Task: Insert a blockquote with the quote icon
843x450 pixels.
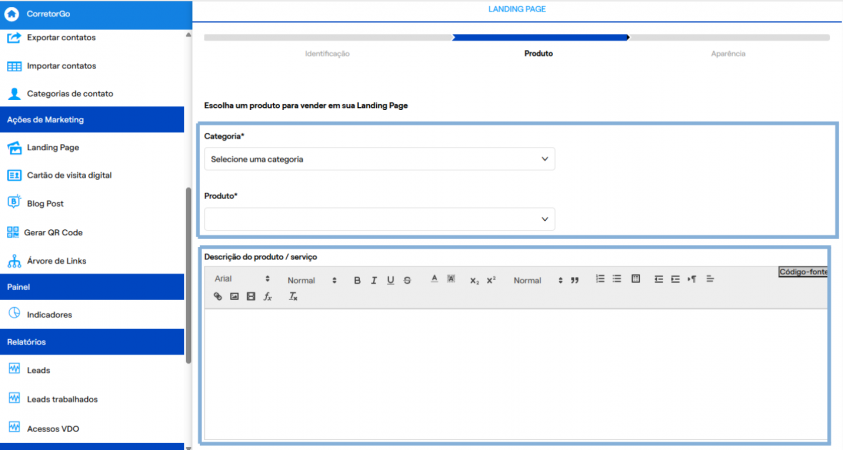Action: [575, 280]
